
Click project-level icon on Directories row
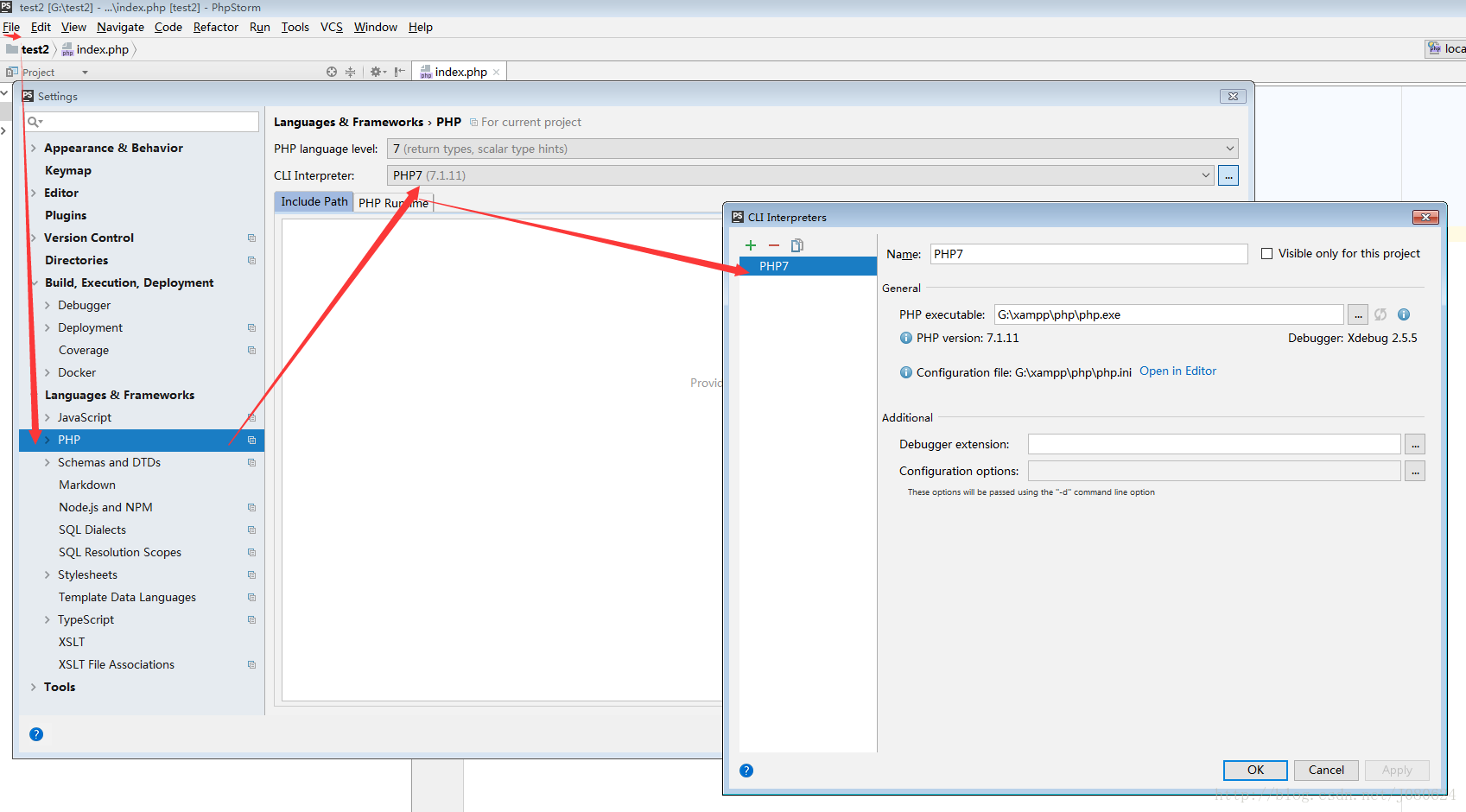click(x=251, y=261)
